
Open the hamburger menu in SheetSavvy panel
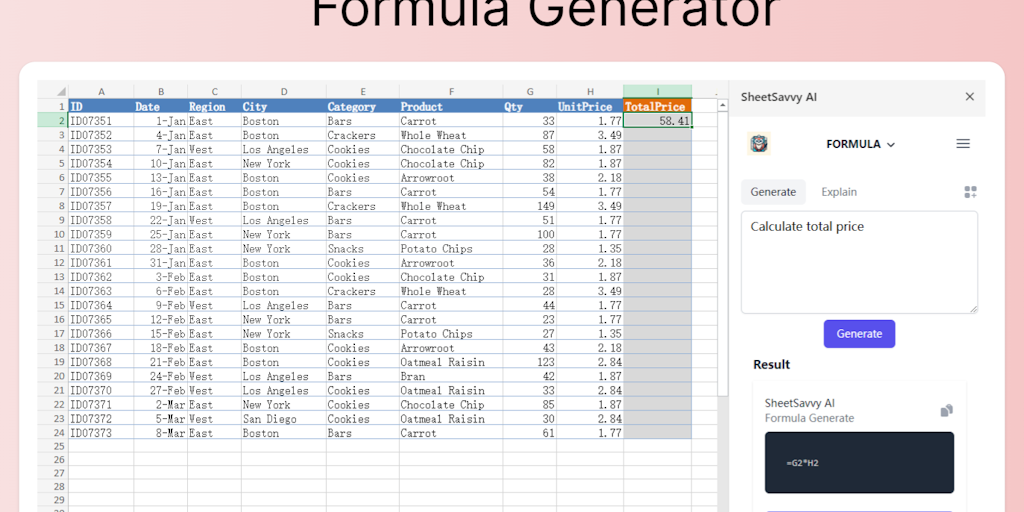pos(963,144)
